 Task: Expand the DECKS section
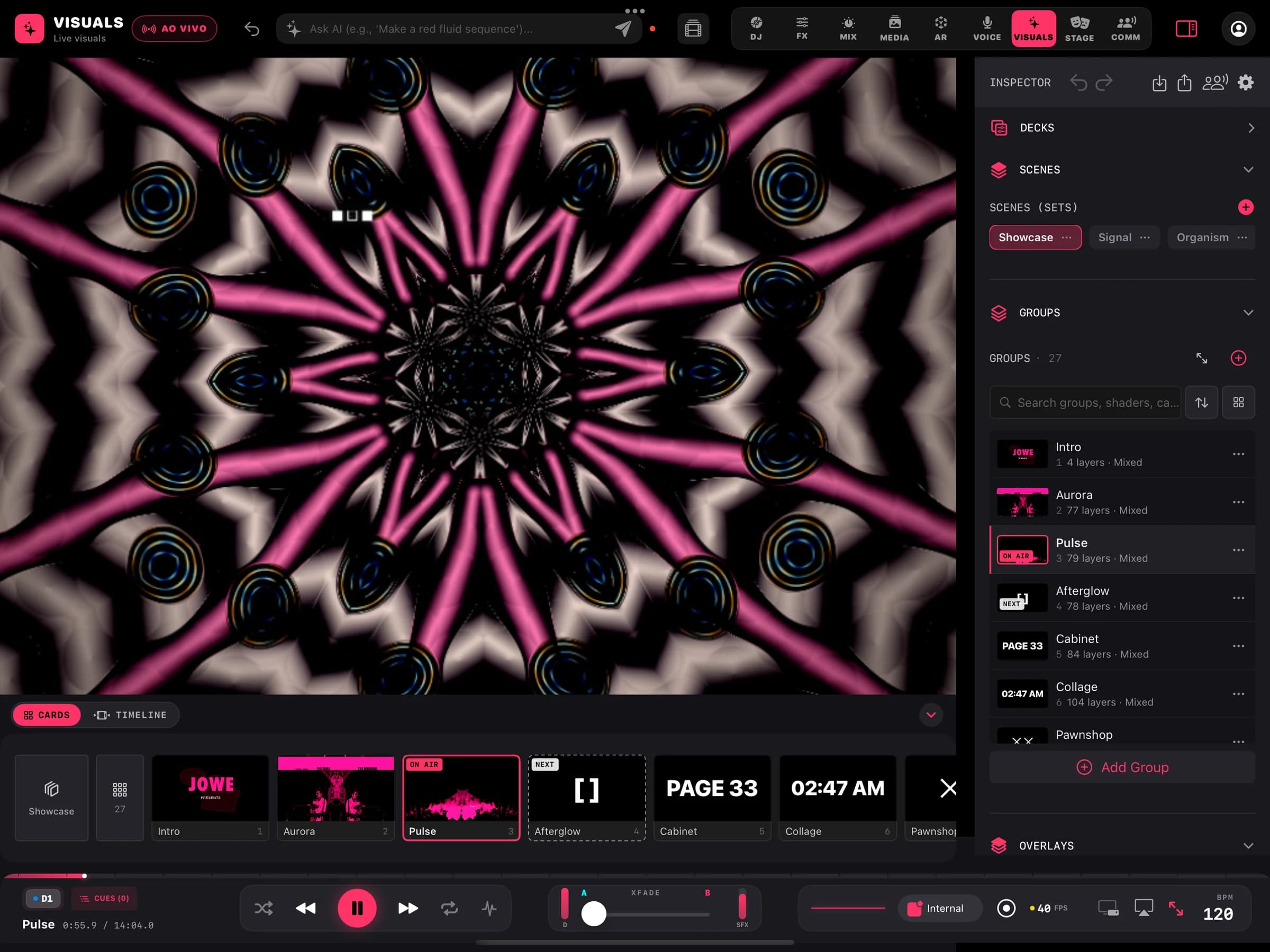pyautogui.click(x=1122, y=127)
